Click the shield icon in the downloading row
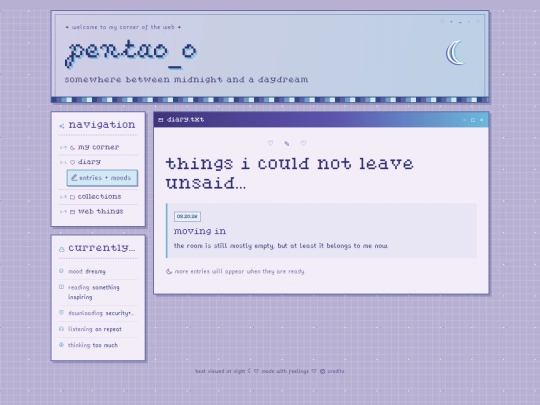The height and width of the screenshot is (405, 540). click(61, 313)
